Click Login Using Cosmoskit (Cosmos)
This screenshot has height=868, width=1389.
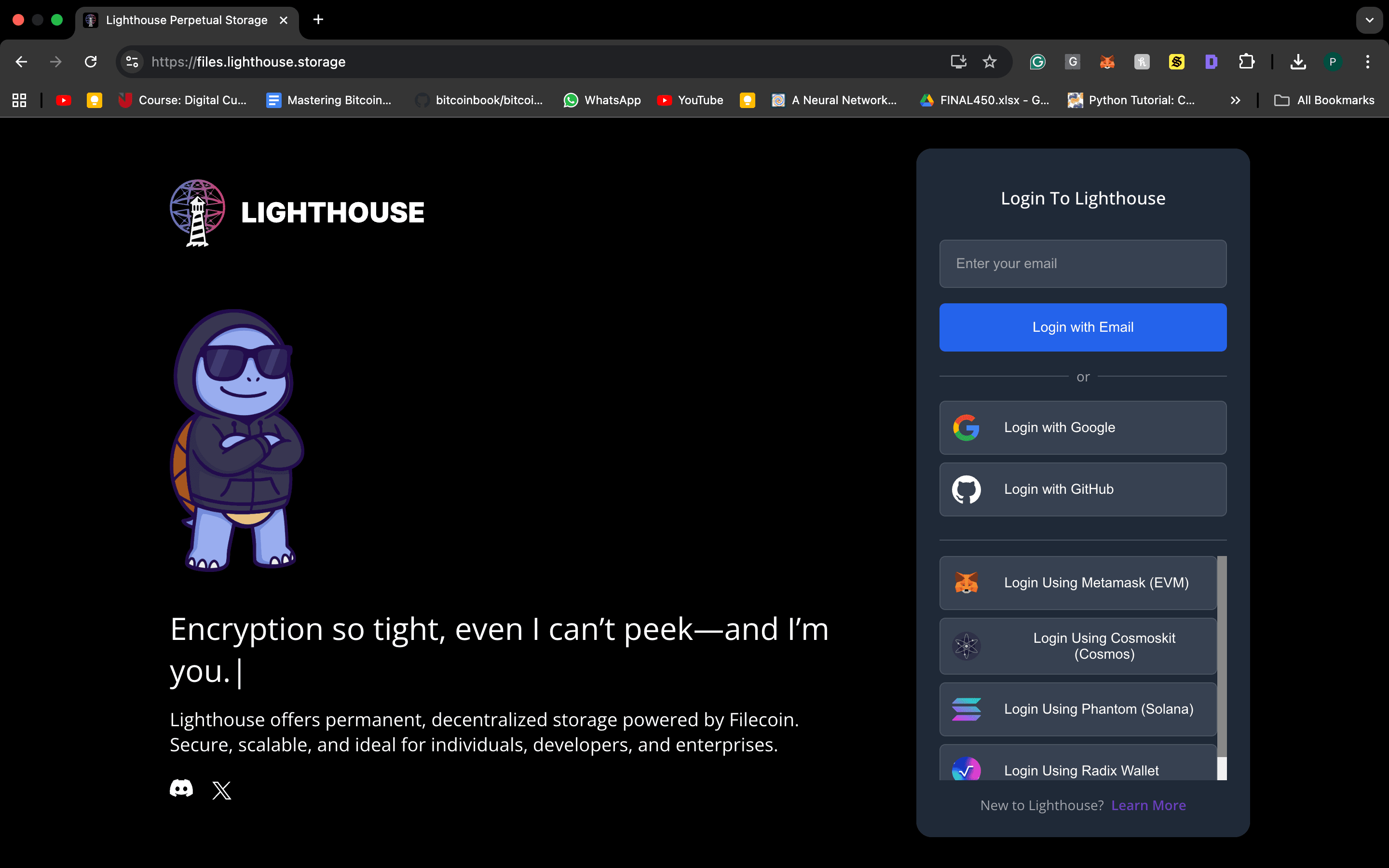1078,646
